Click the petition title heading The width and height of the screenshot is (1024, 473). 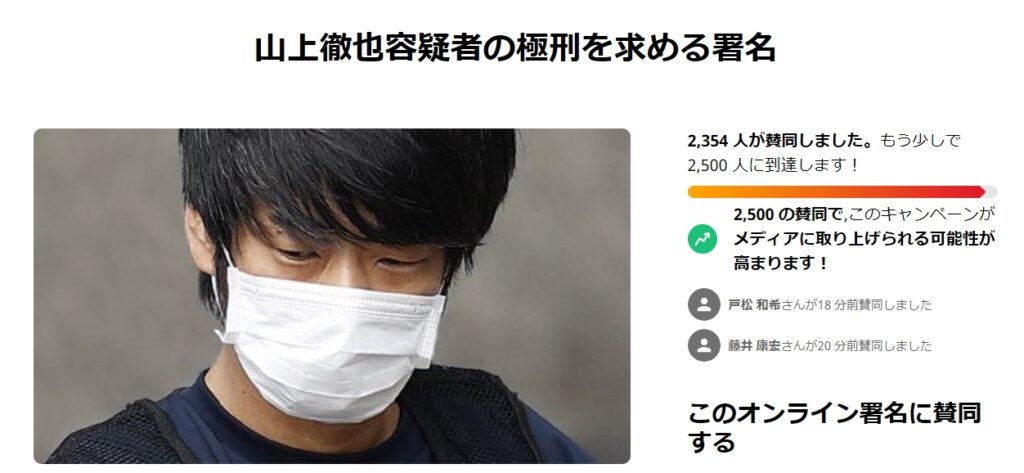coord(515,48)
